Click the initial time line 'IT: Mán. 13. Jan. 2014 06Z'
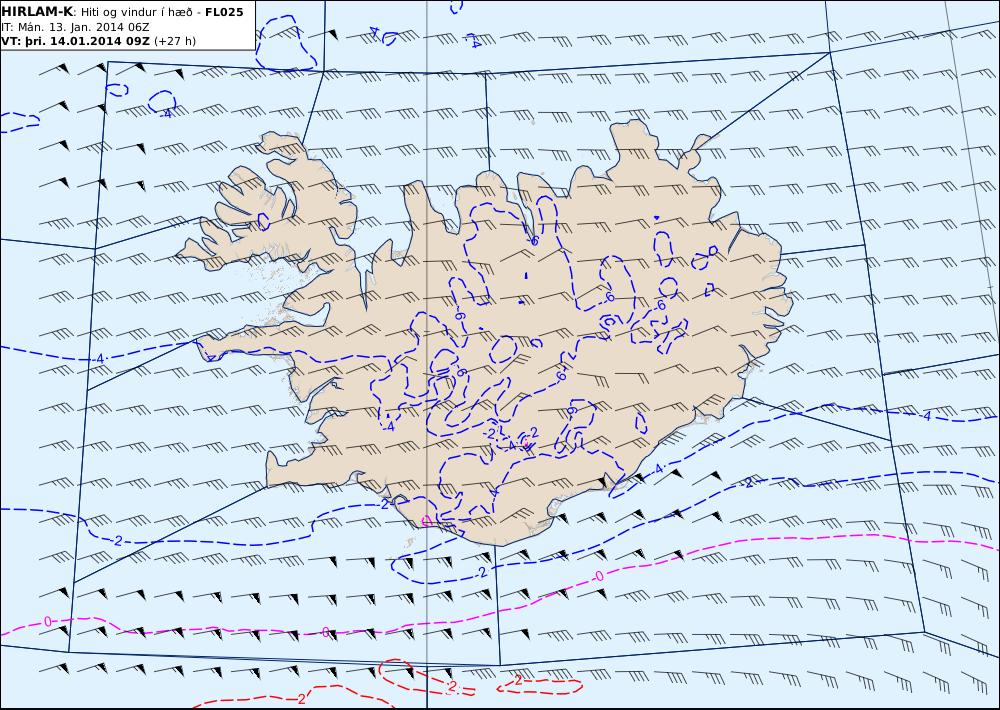The image size is (1000, 710). click(x=75, y=27)
